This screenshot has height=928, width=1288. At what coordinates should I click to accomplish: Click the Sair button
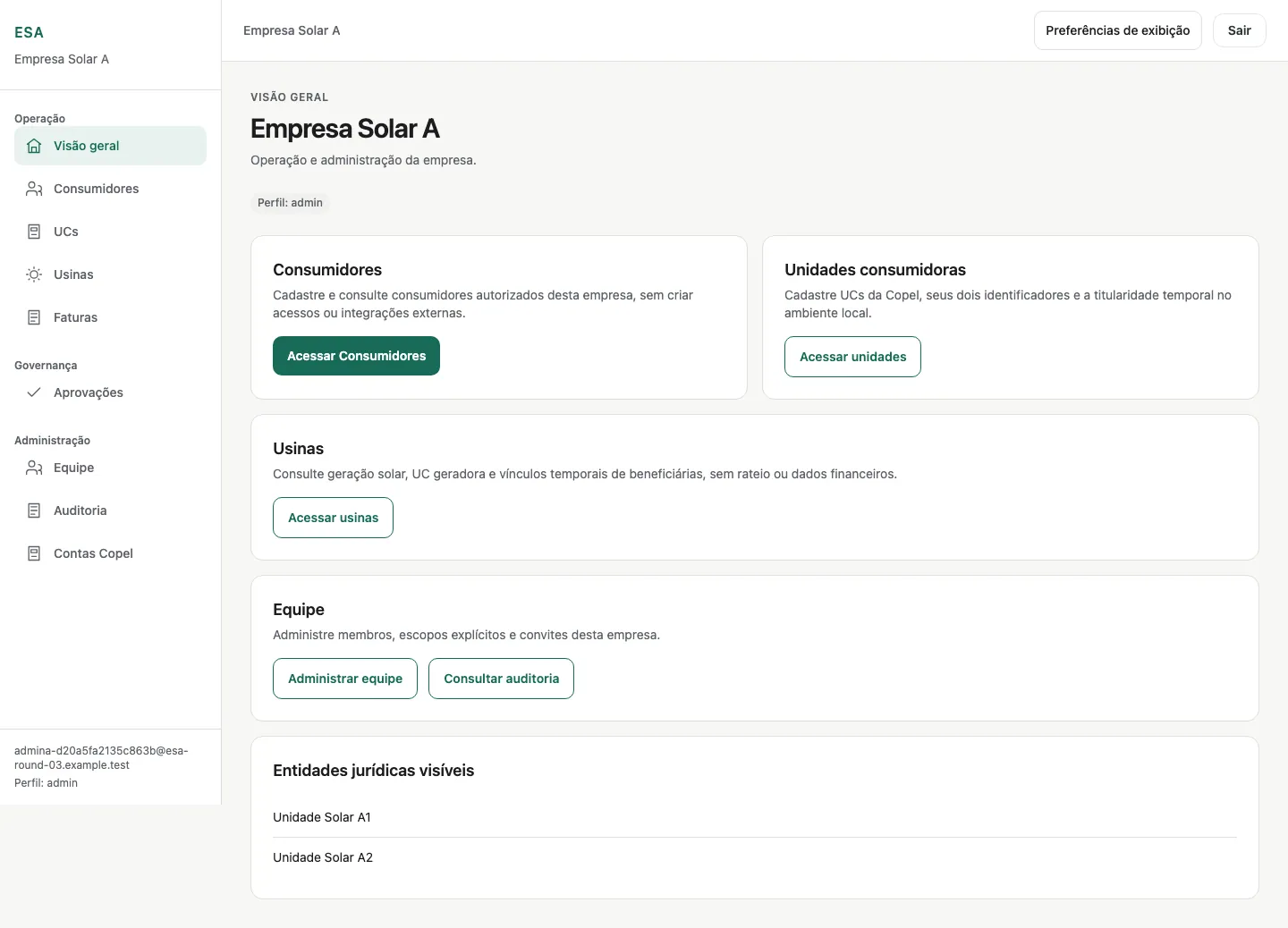(x=1239, y=30)
